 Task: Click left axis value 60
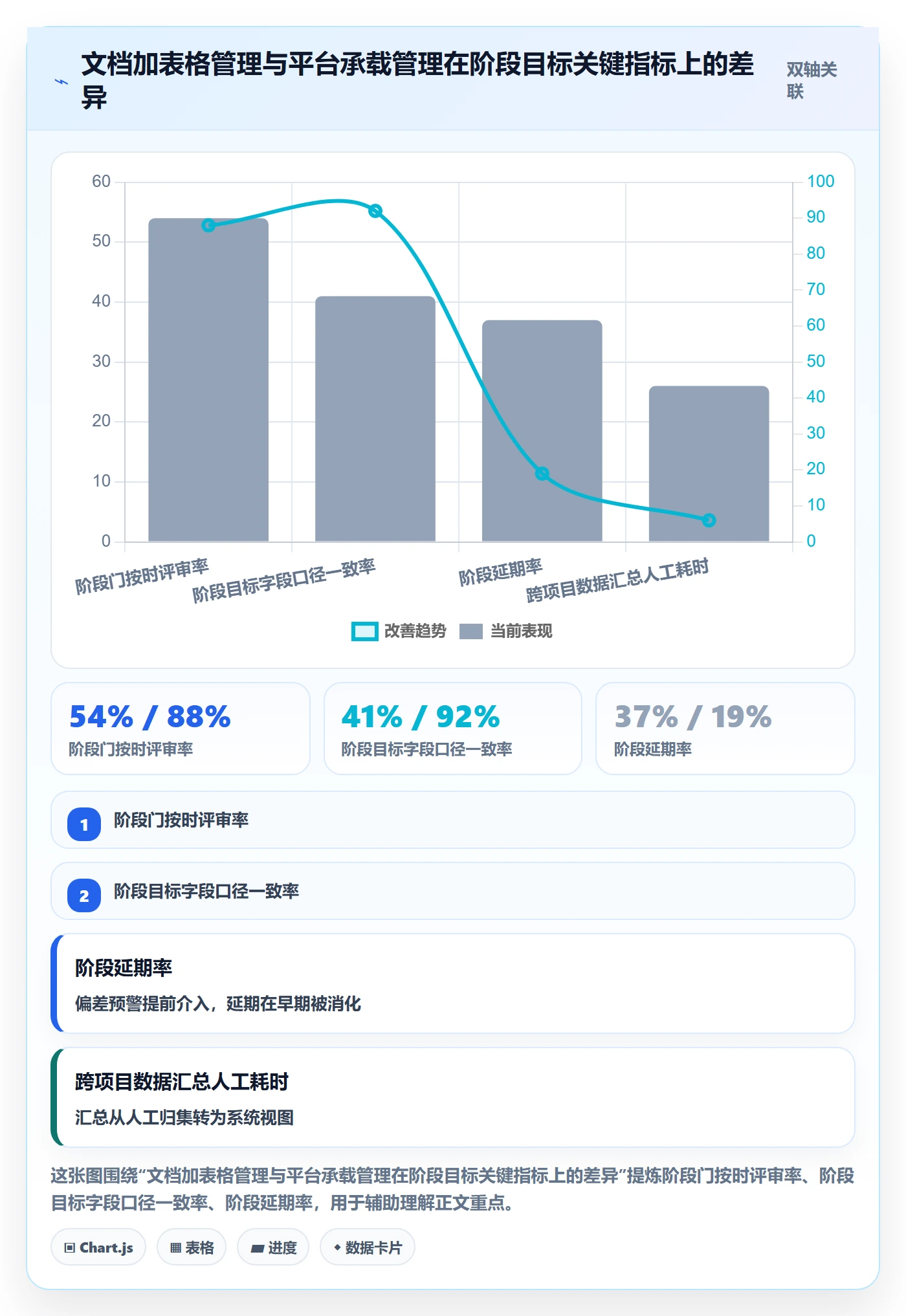pyautogui.click(x=101, y=181)
